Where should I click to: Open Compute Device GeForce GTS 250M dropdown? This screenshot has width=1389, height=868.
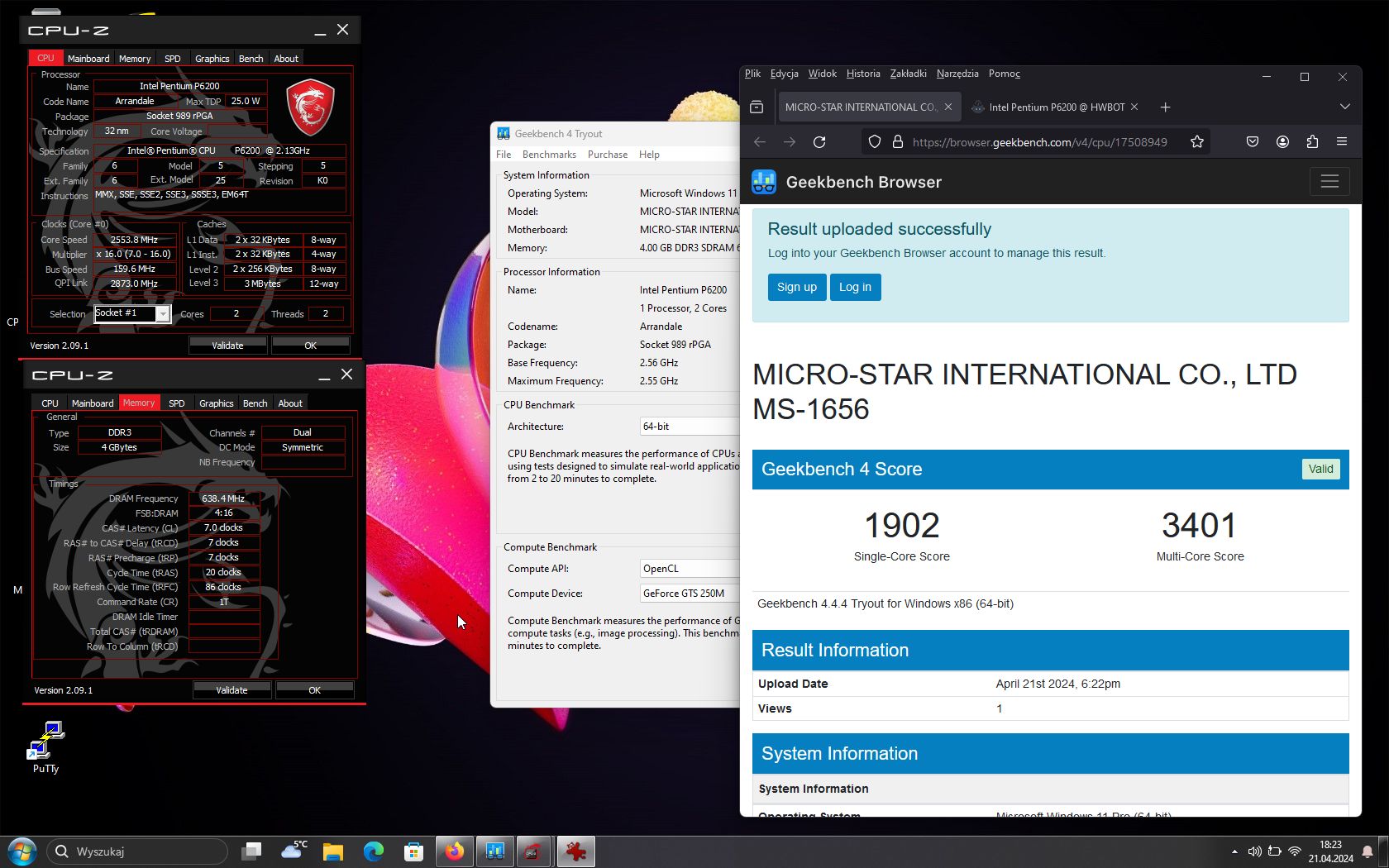[690, 594]
